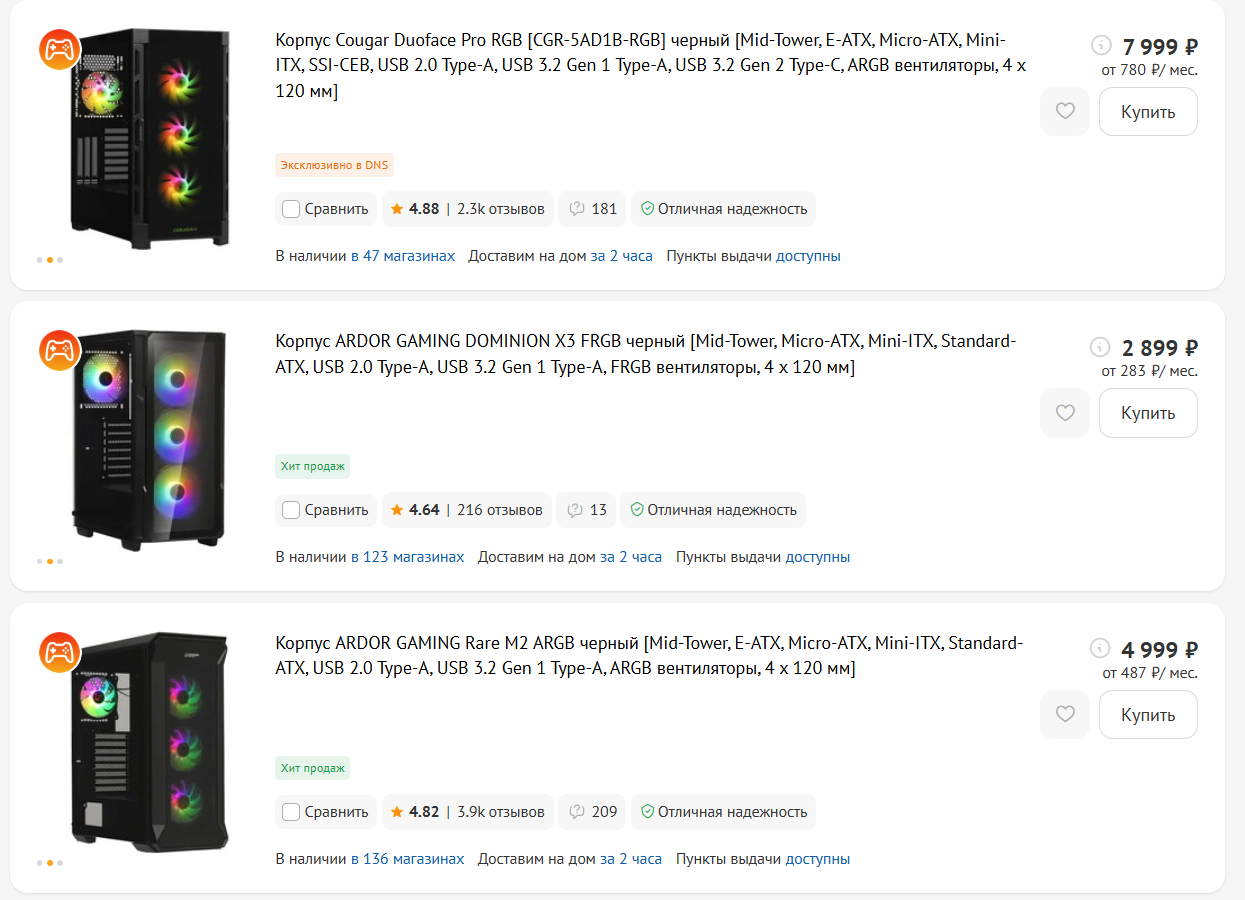Open comments count 209 on Rare M2
1245x900 pixels.
click(x=592, y=812)
